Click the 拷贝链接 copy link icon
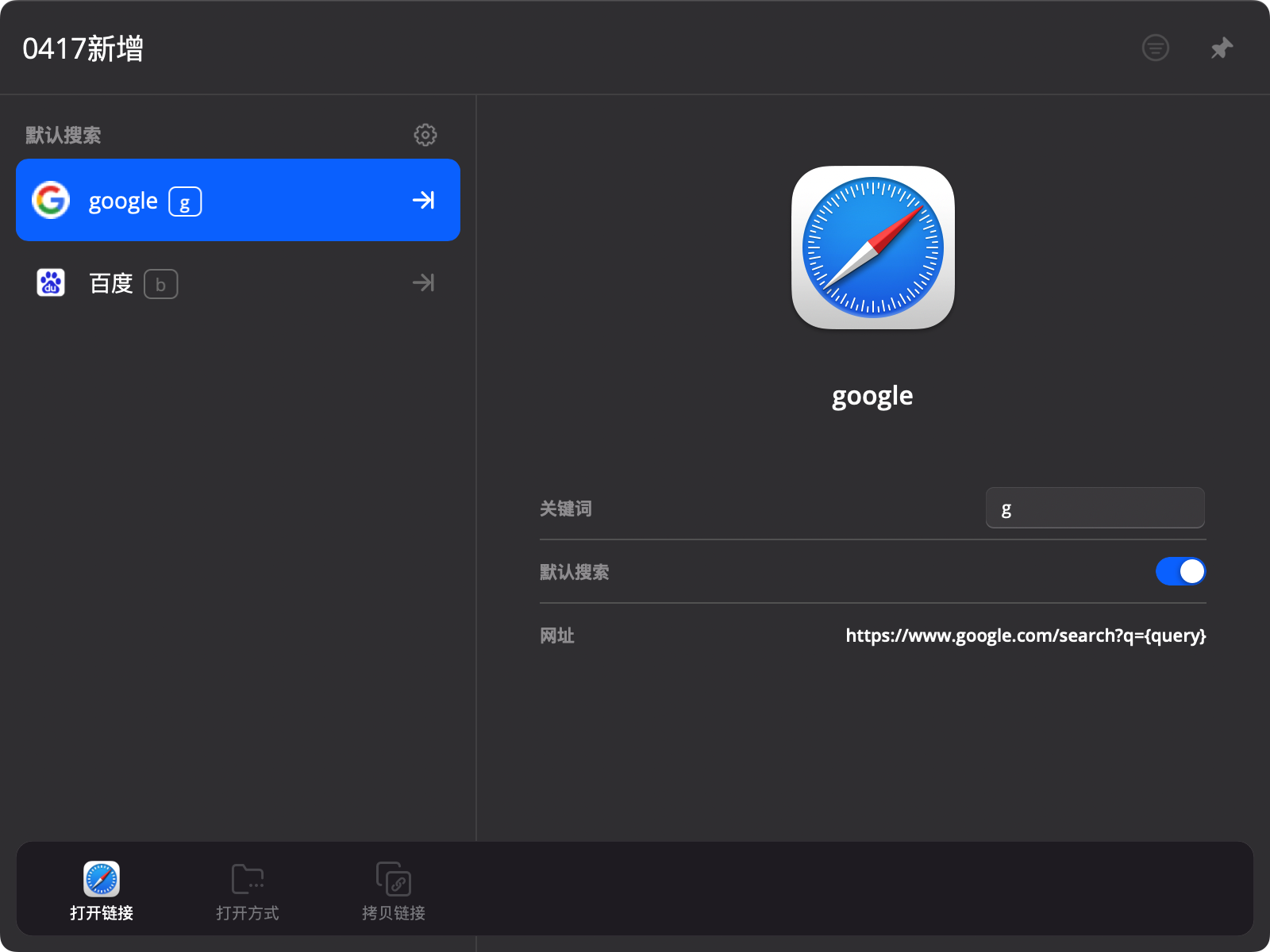Screen dimensions: 1270x952 394,879
